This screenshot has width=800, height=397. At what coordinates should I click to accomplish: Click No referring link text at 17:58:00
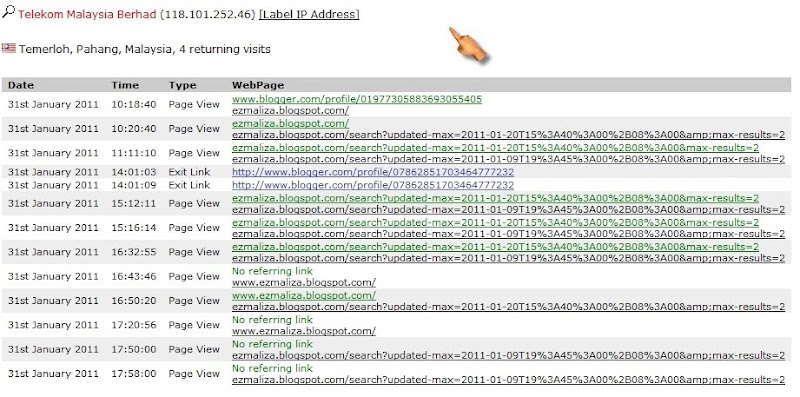[x=272, y=369]
